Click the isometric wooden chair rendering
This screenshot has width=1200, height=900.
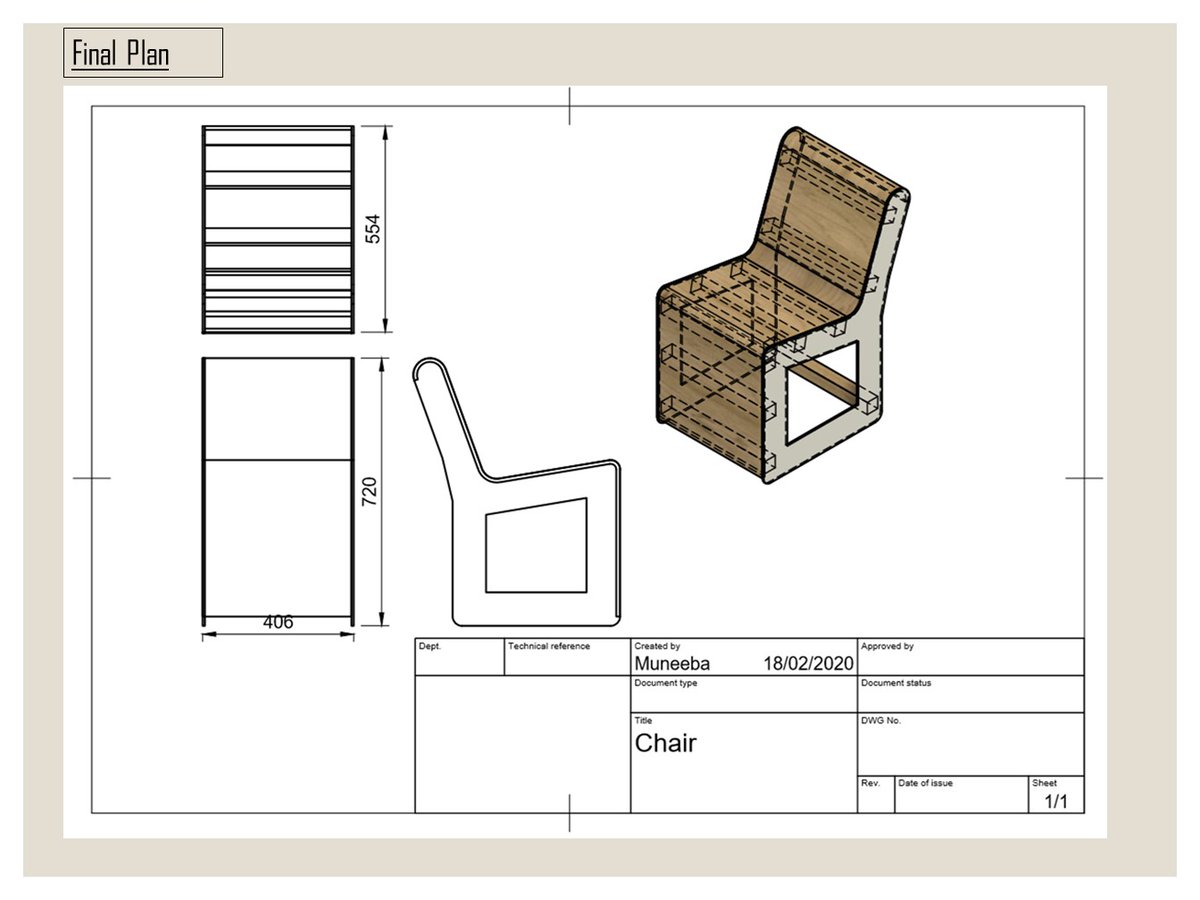pos(785,305)
